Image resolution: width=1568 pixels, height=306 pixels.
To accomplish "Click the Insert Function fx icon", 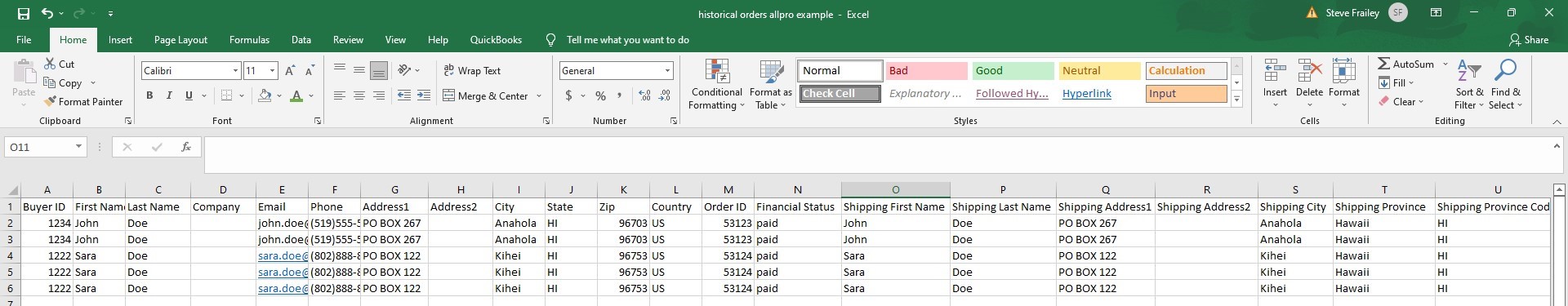I will point(186,147).
